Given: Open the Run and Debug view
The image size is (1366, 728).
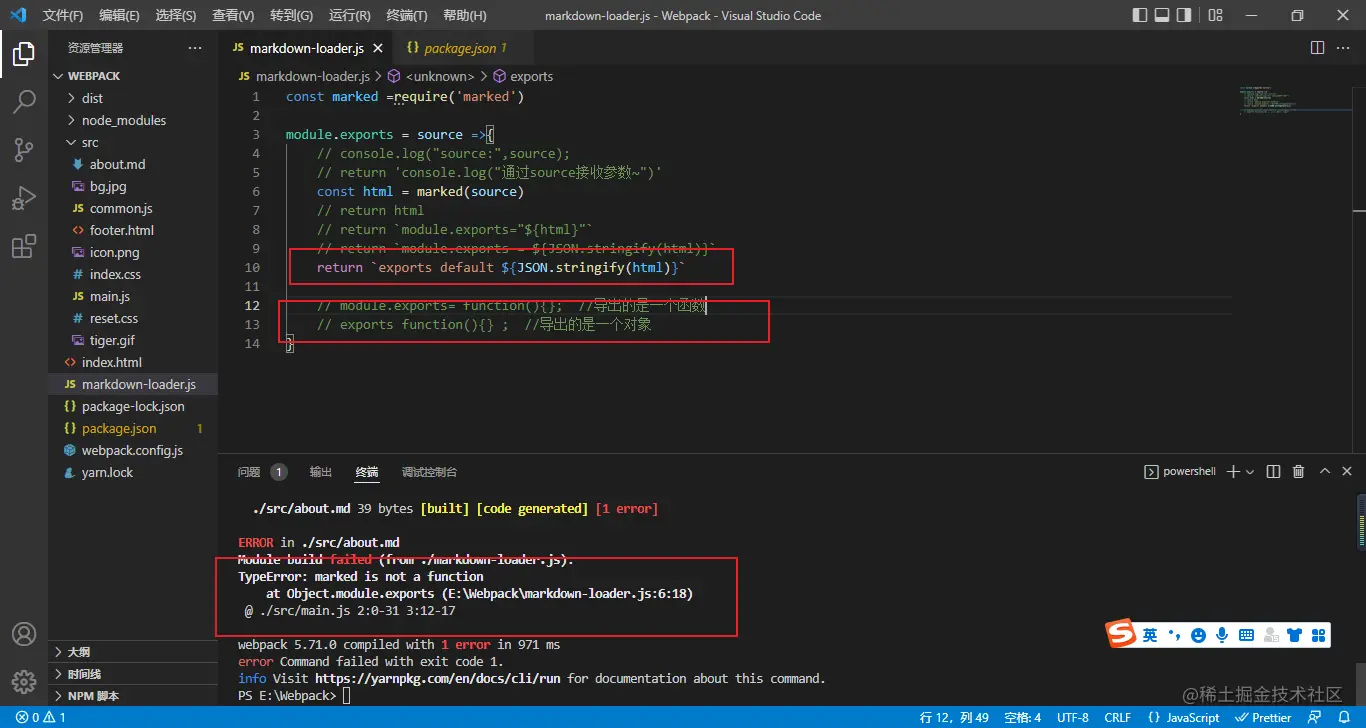Looking at the screenshot, I should click(24, 198).
